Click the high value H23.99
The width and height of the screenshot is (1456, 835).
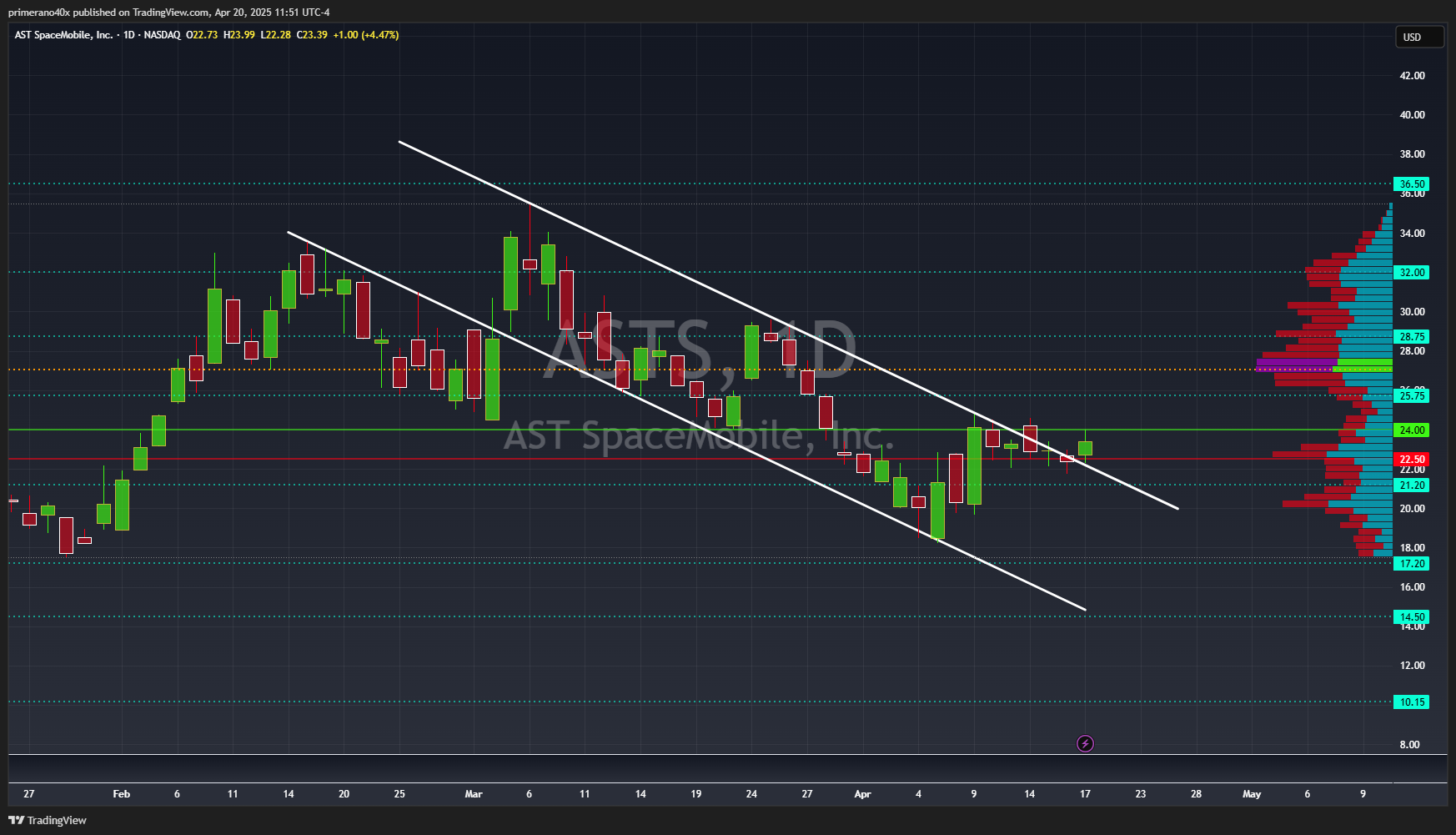(239, 35)
